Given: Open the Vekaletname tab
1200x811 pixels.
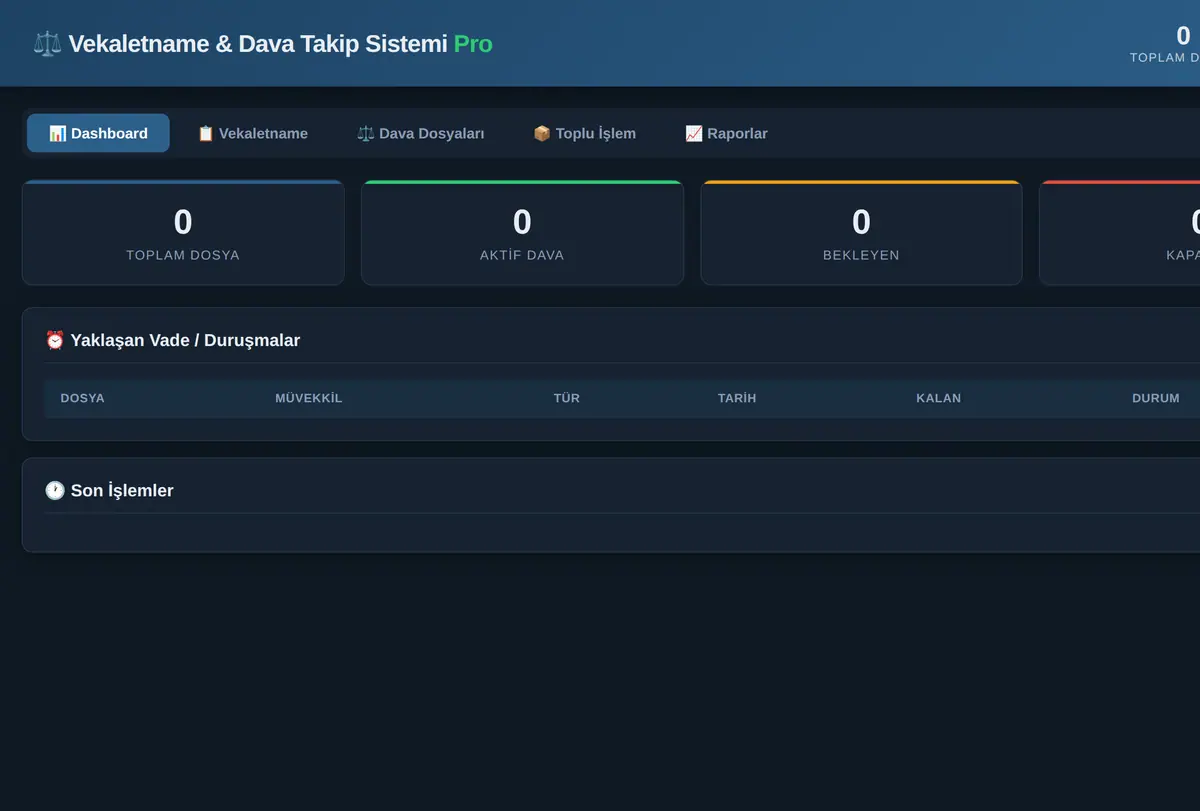Looking at the screenshot, I should pos(252,133).
